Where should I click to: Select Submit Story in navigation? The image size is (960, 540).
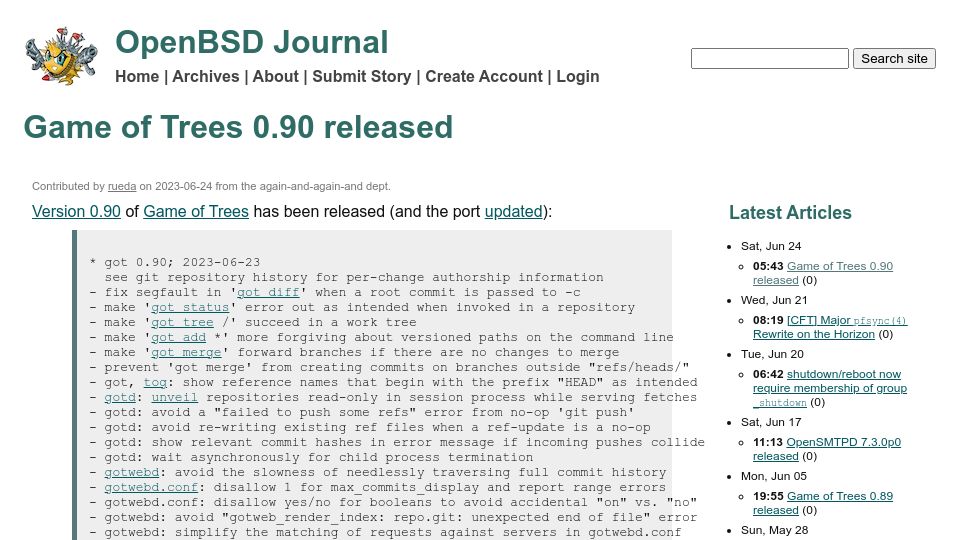tap(362, 77)
